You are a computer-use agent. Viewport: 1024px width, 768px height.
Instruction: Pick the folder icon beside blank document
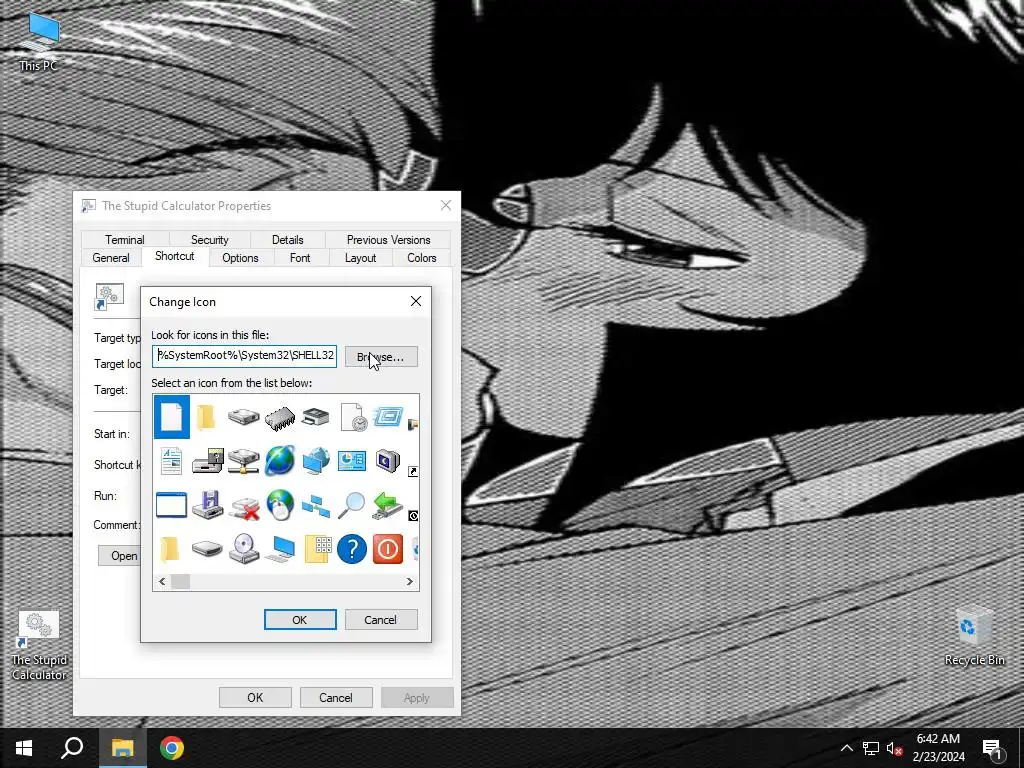206,417
